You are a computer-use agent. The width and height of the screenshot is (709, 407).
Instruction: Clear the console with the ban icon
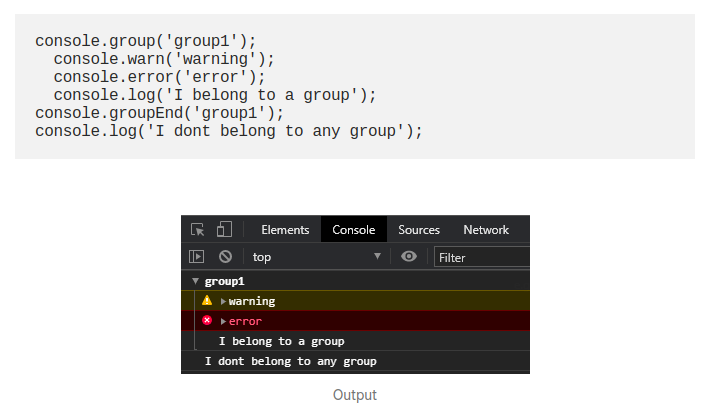pyautogui.click(x=226, y=257)
